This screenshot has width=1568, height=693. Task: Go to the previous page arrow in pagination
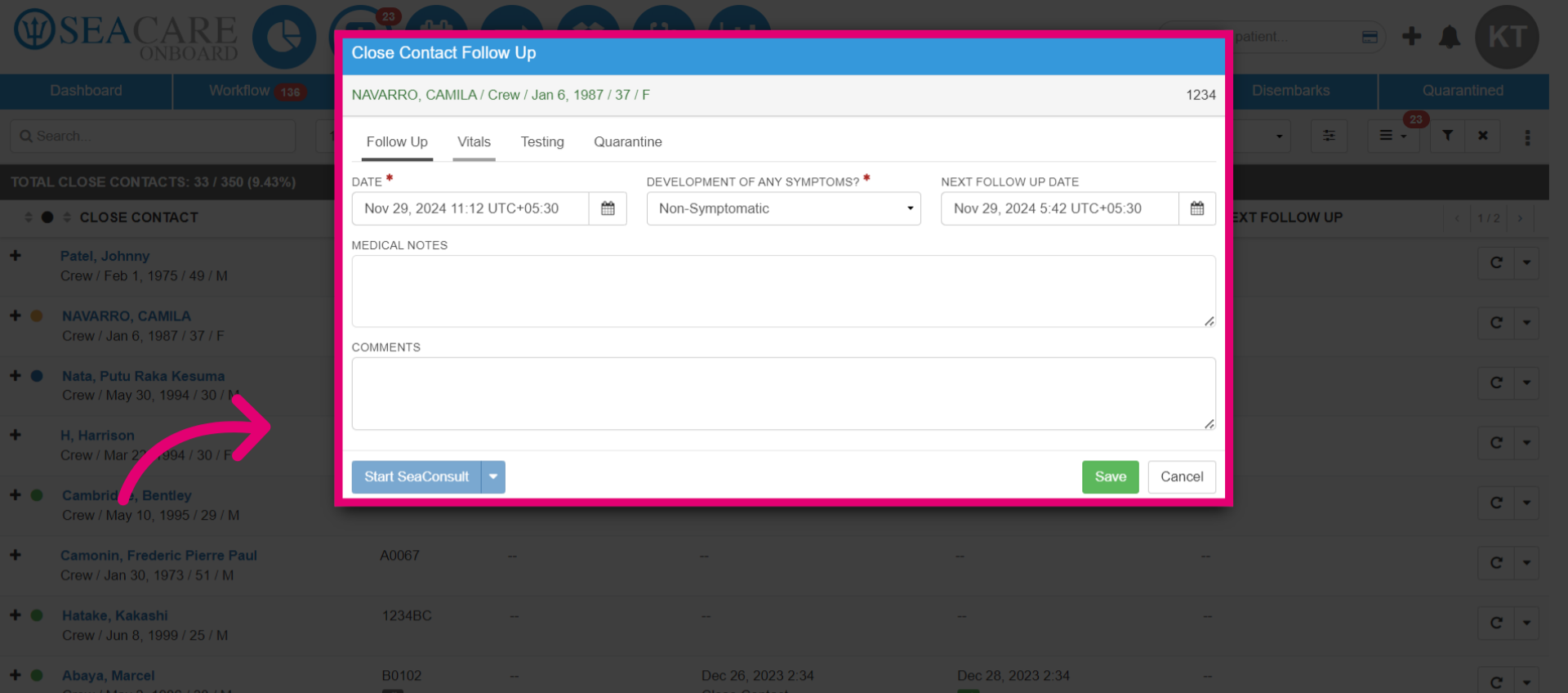1456,218
